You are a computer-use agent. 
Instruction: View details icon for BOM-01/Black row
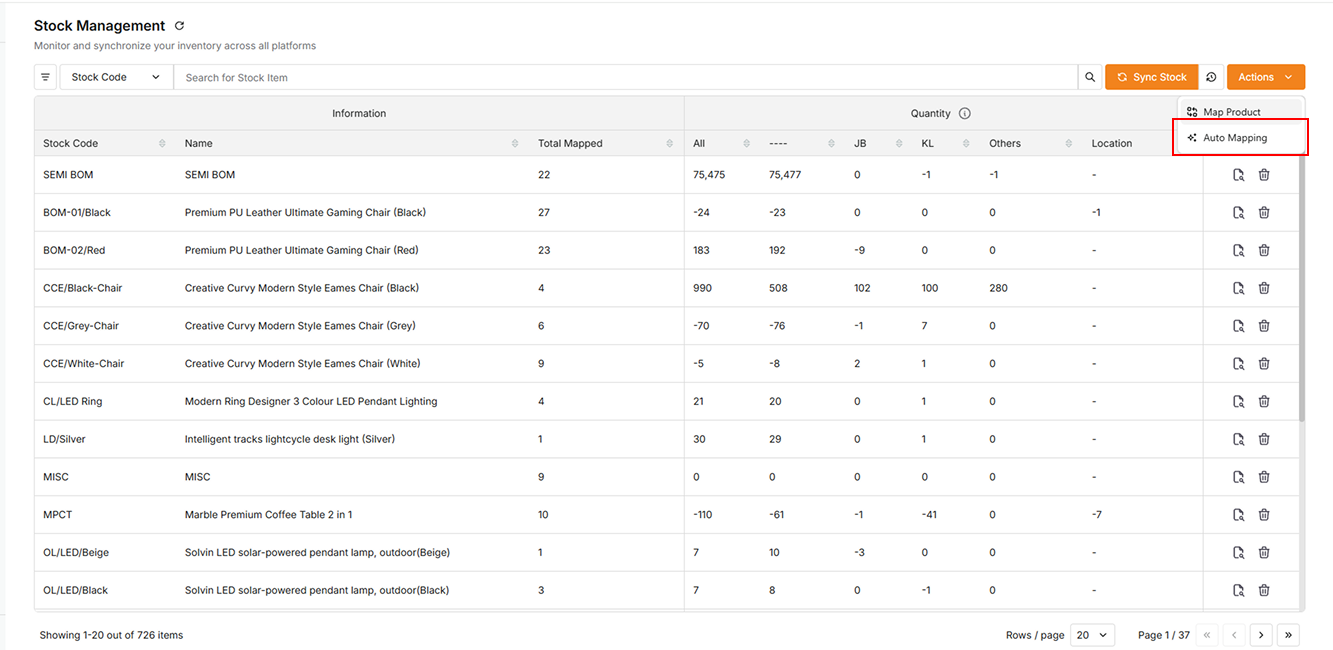coord(1238,212)
